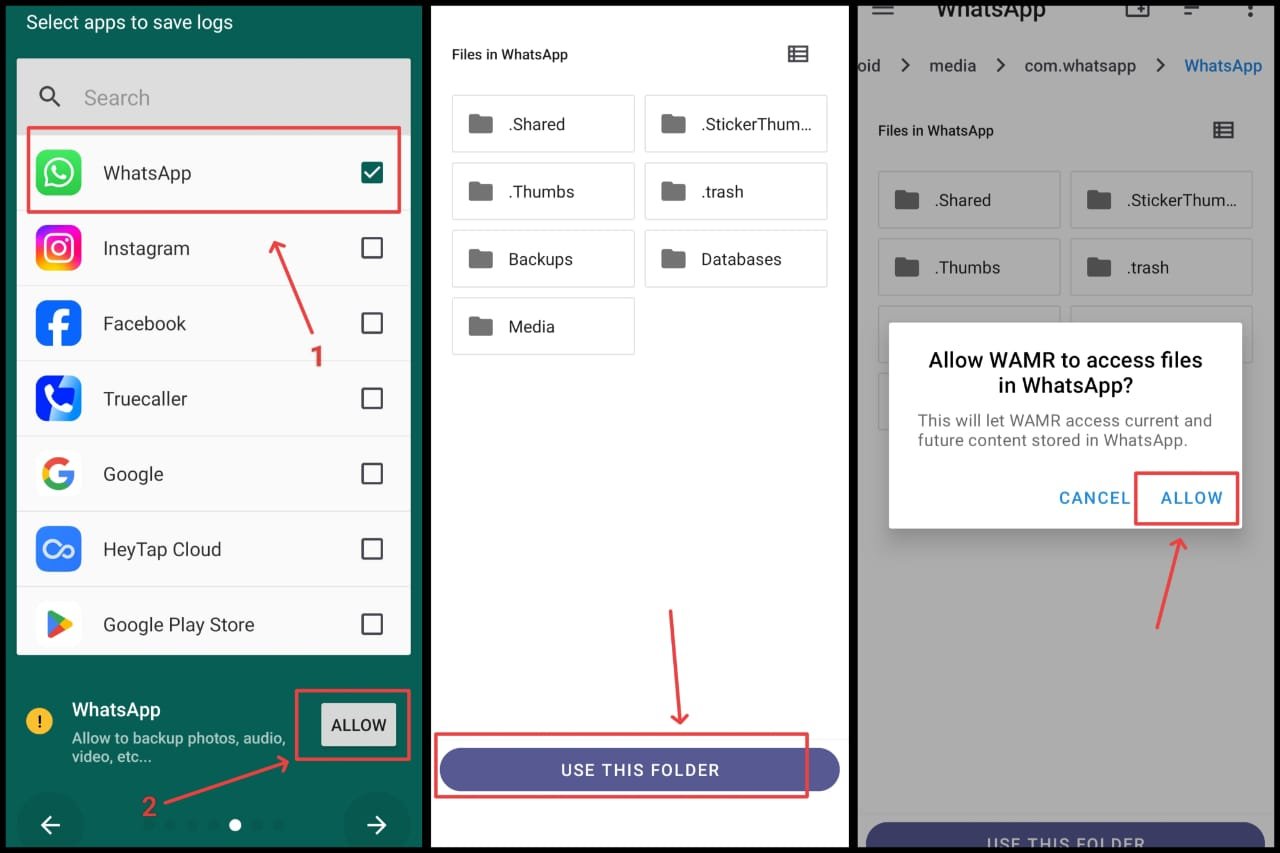
Task: Open the dimmed .Shared folder behind the dialog
Action: pyautogui.click(x=969, y=200)
